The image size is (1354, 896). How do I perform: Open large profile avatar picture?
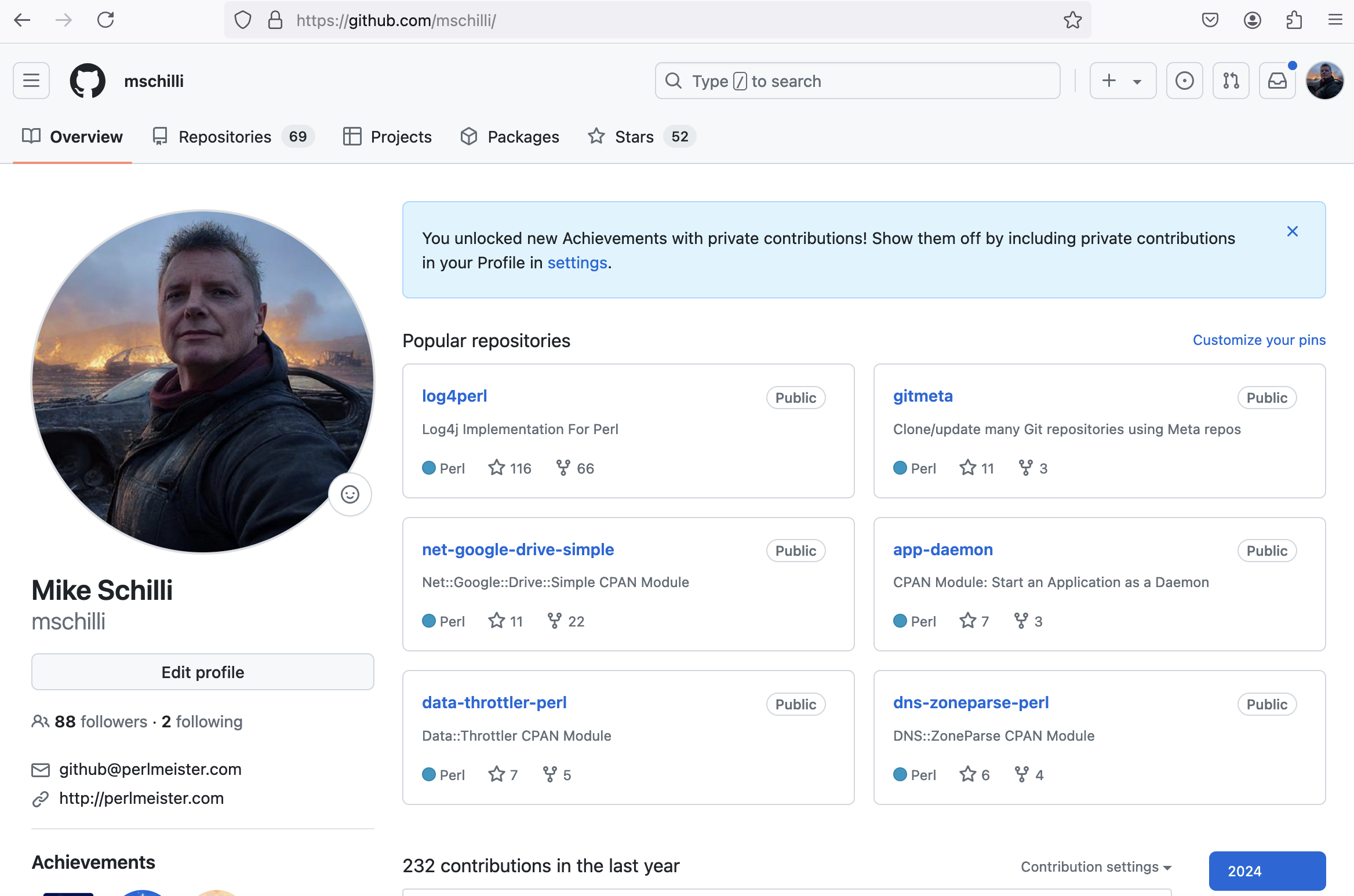203,381
